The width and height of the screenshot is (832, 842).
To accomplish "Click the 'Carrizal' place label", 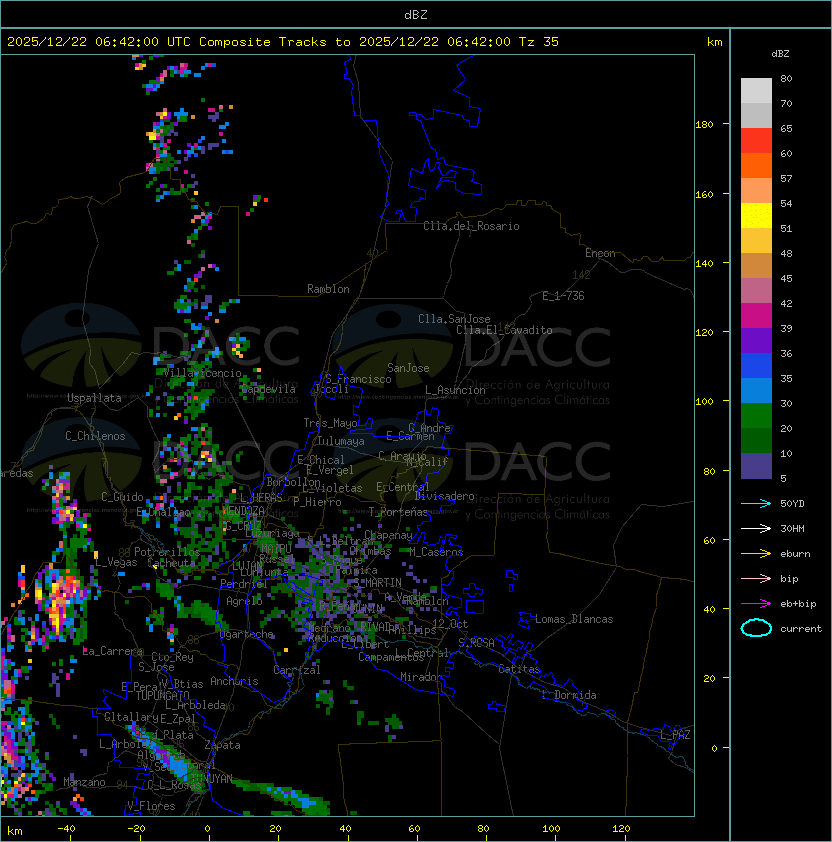I will 296,670.
